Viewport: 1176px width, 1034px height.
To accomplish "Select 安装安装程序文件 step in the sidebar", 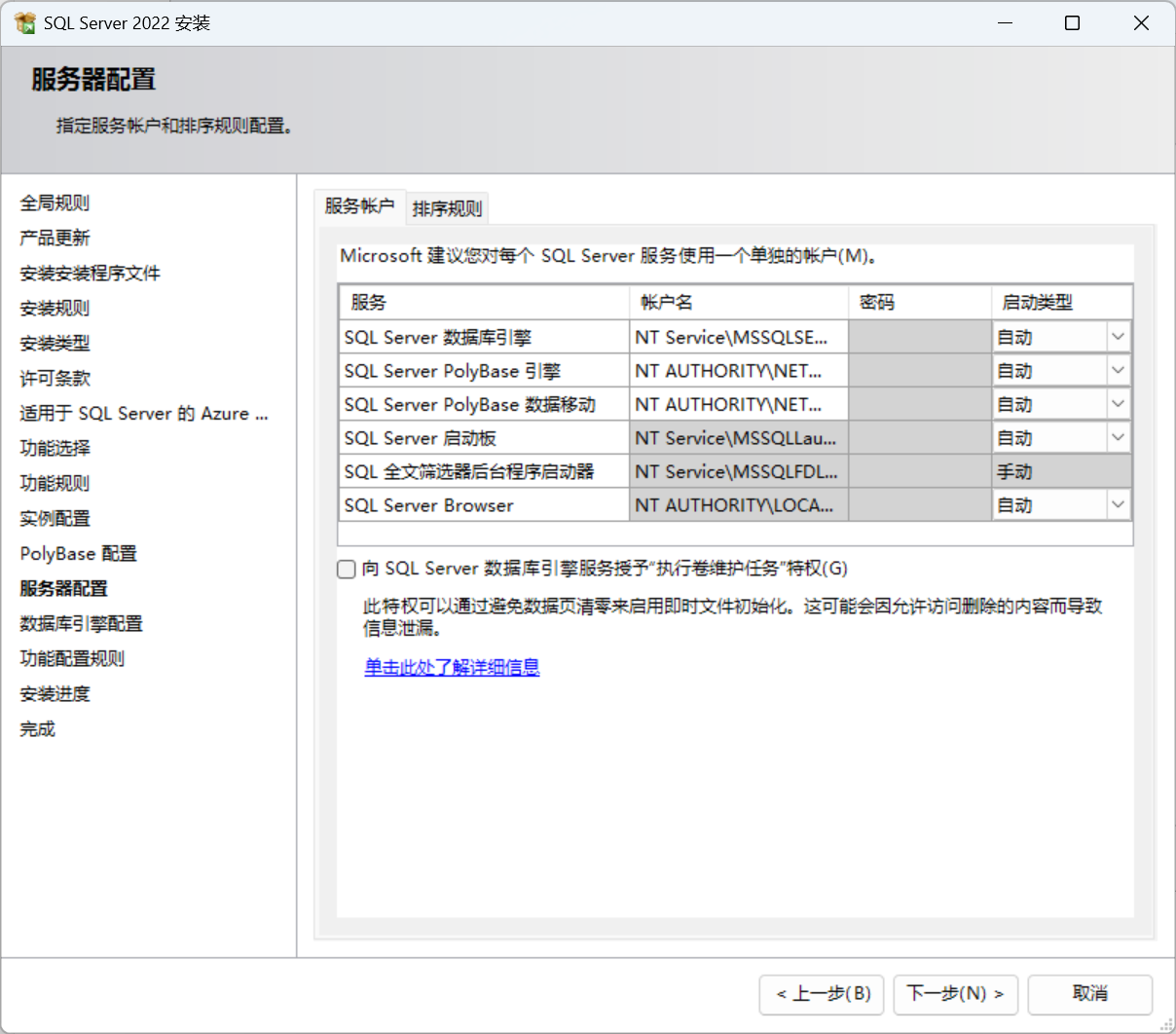I will pyautogui.click(x=90, y=273).
